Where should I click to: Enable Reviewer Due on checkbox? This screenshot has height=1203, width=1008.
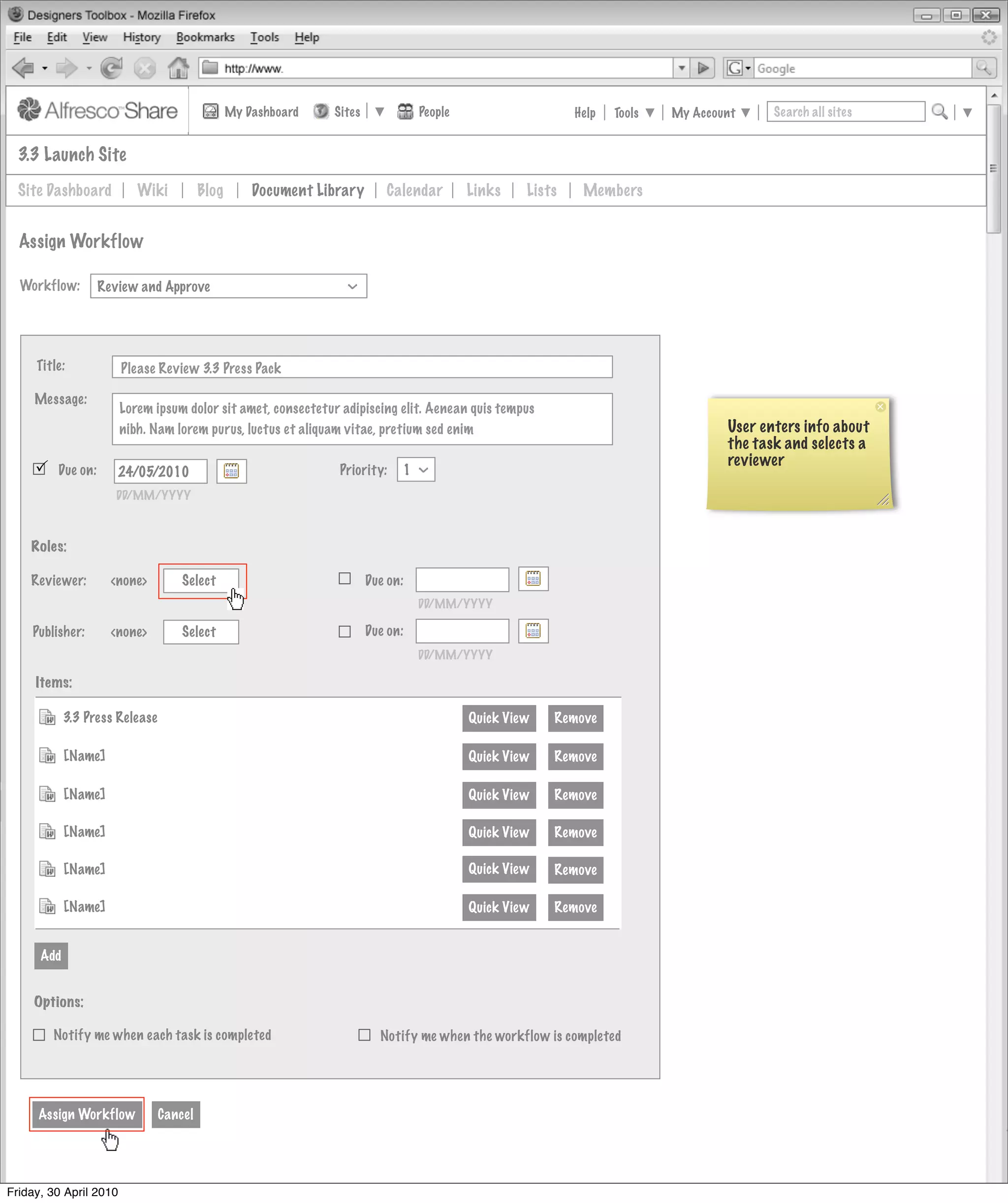[345, 579]
